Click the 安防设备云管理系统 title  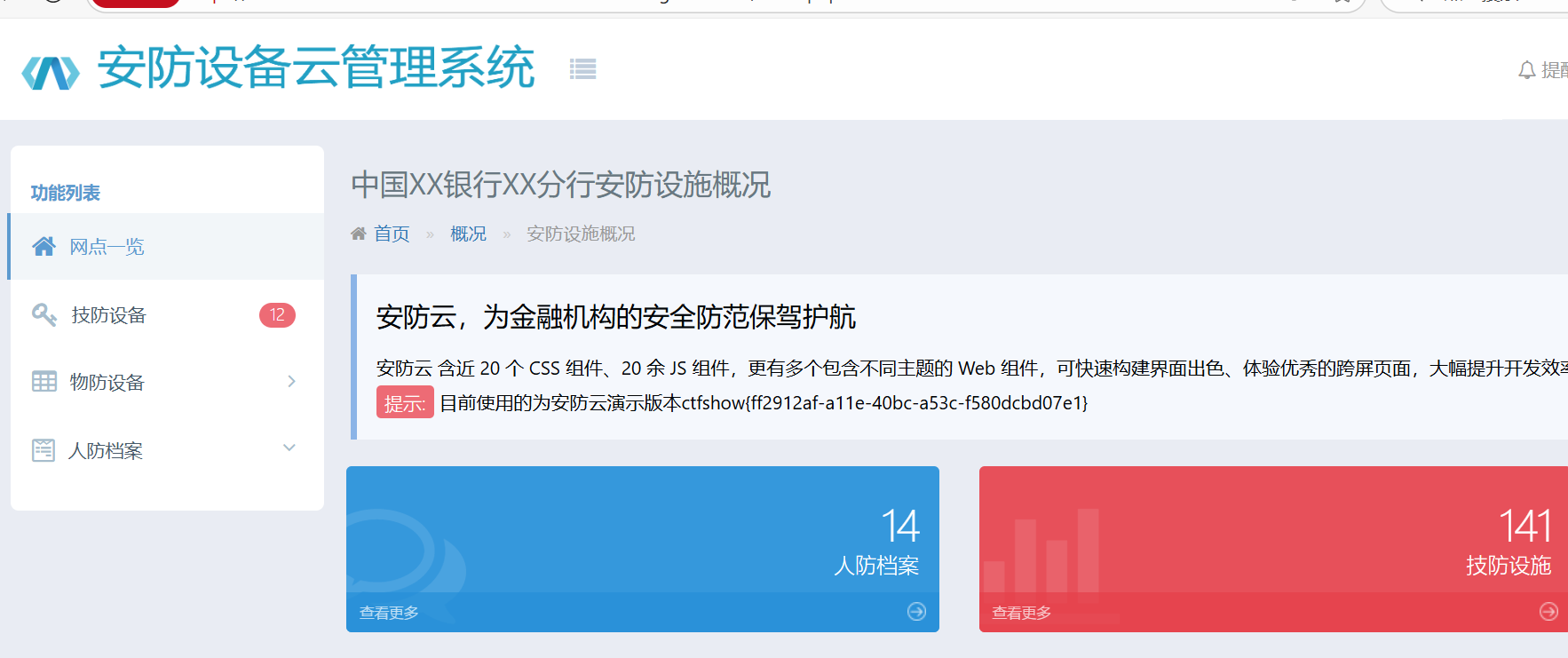[316, 68]
